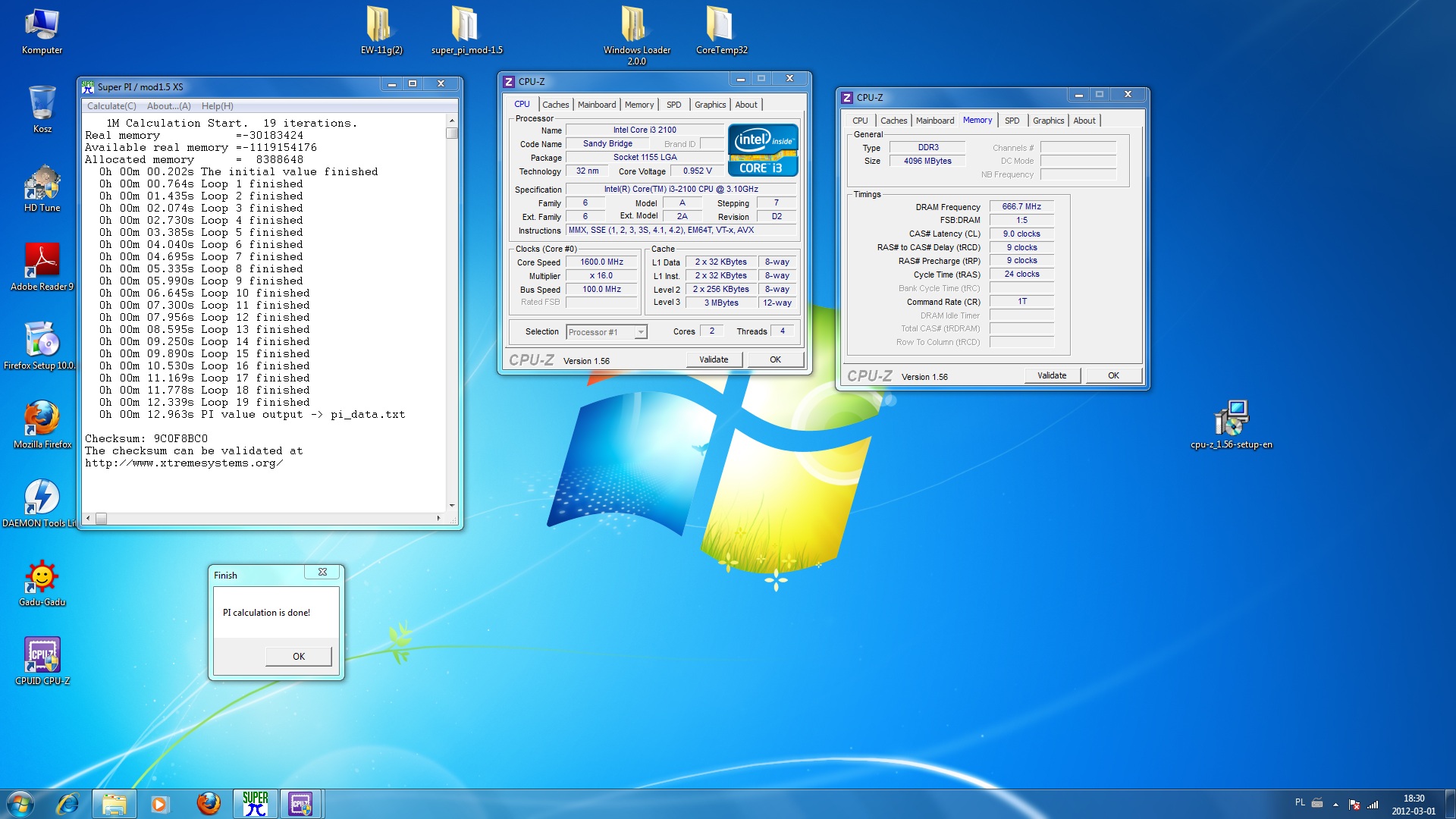This screenshot has height=819, width=1456.
Task: Click Super PI vertical scrollbar down arrow
Action: click(452, 506)
